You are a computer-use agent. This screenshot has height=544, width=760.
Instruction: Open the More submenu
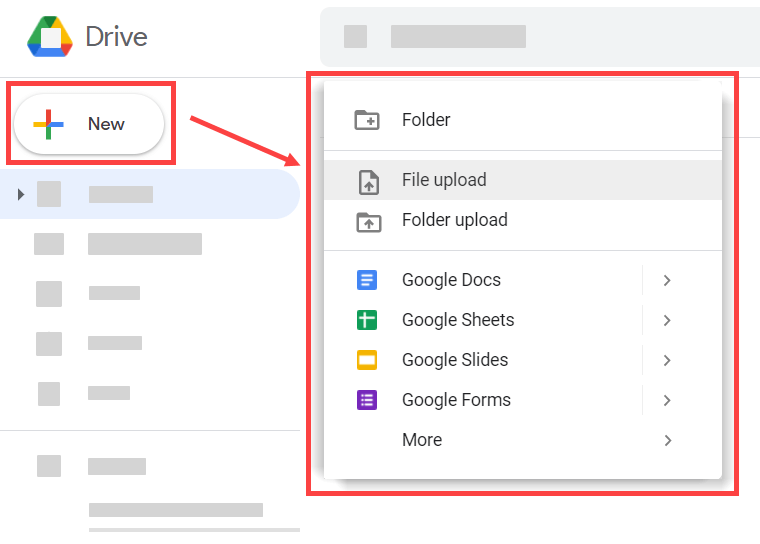(x=522, y=440)
